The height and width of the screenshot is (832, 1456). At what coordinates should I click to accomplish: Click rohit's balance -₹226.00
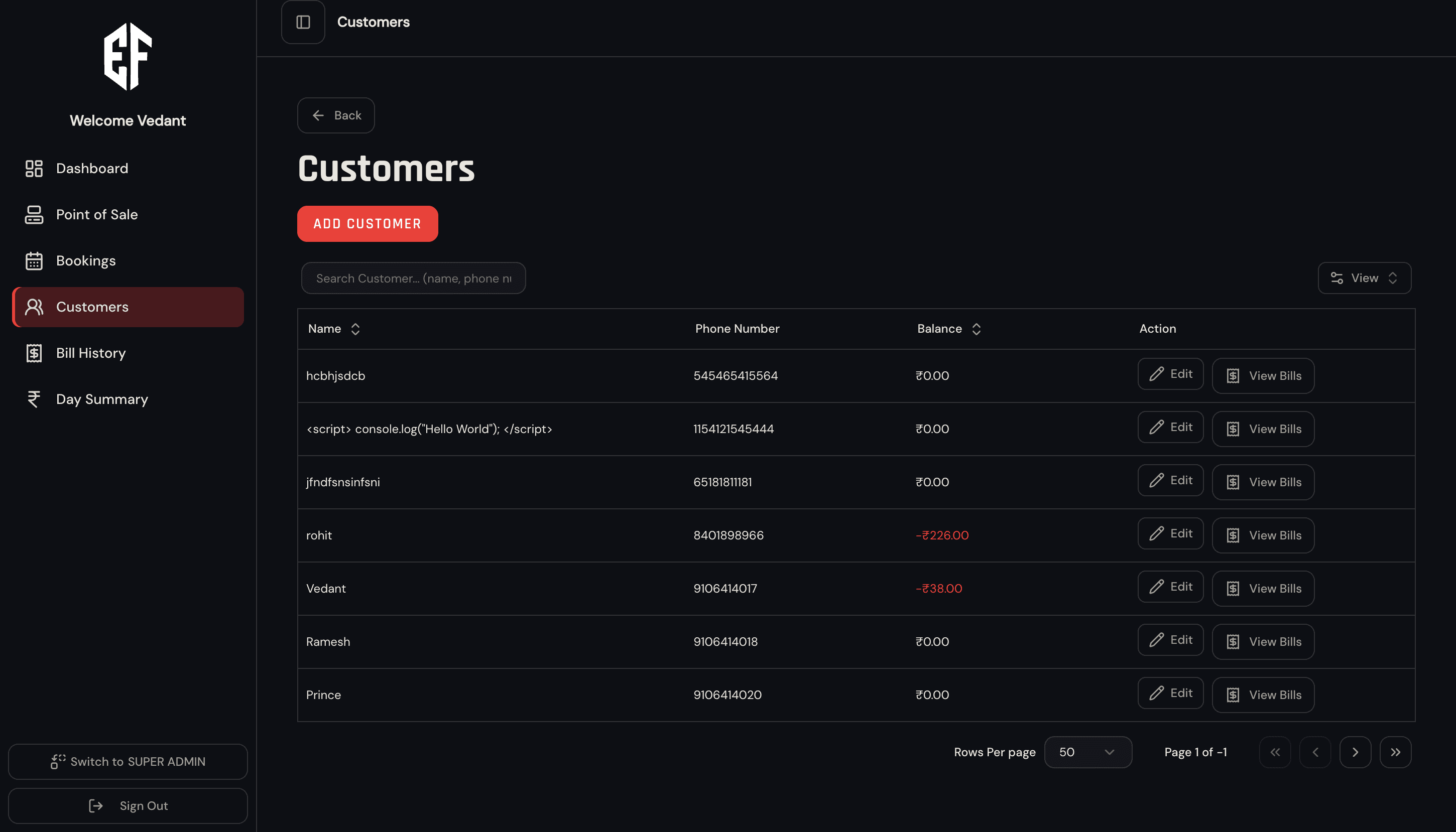(942, 535)
